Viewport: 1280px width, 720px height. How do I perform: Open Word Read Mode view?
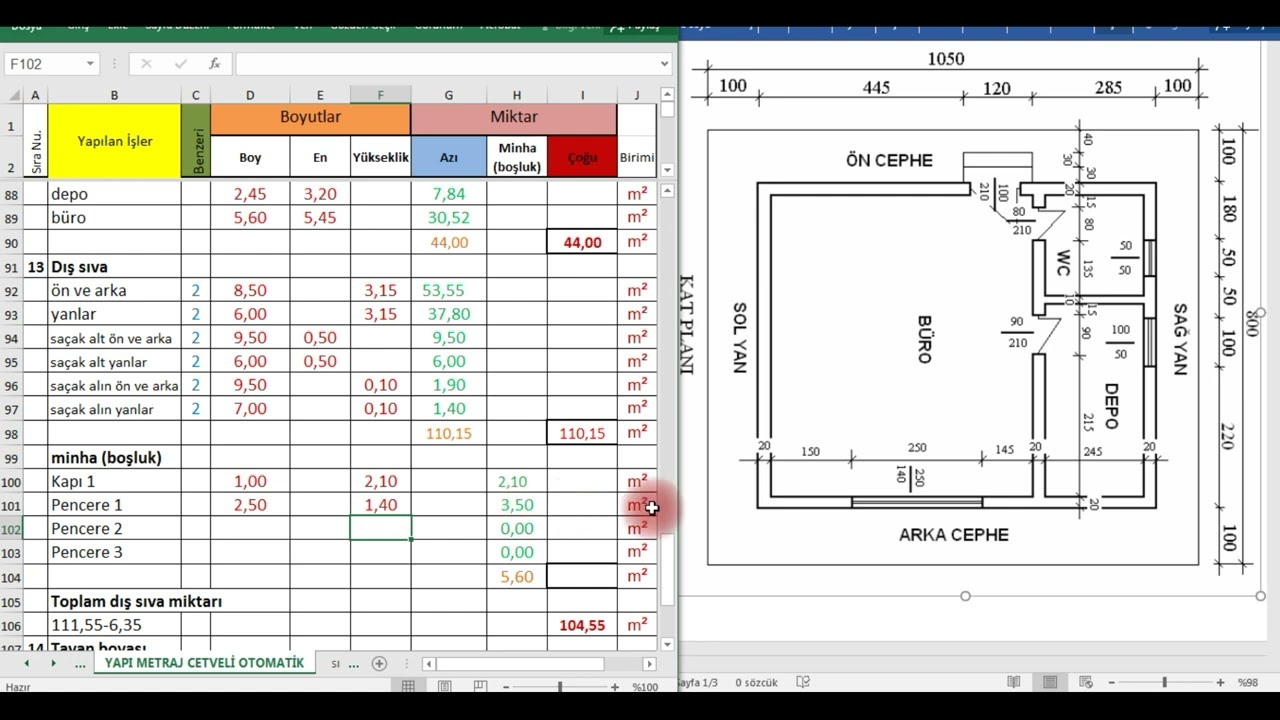tap(1014, 682)
